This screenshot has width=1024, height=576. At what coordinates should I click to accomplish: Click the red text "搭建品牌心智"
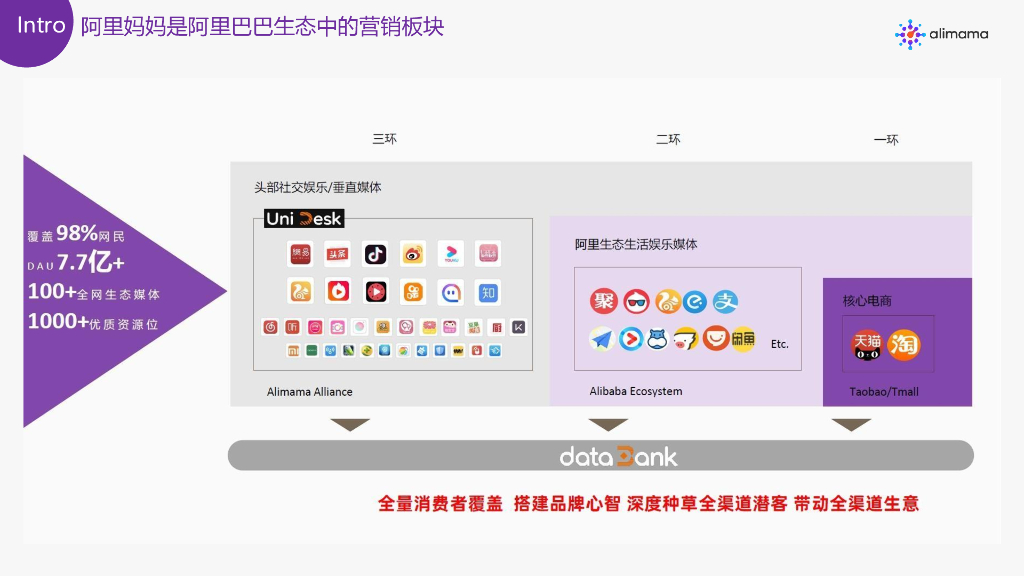point(566,504)
